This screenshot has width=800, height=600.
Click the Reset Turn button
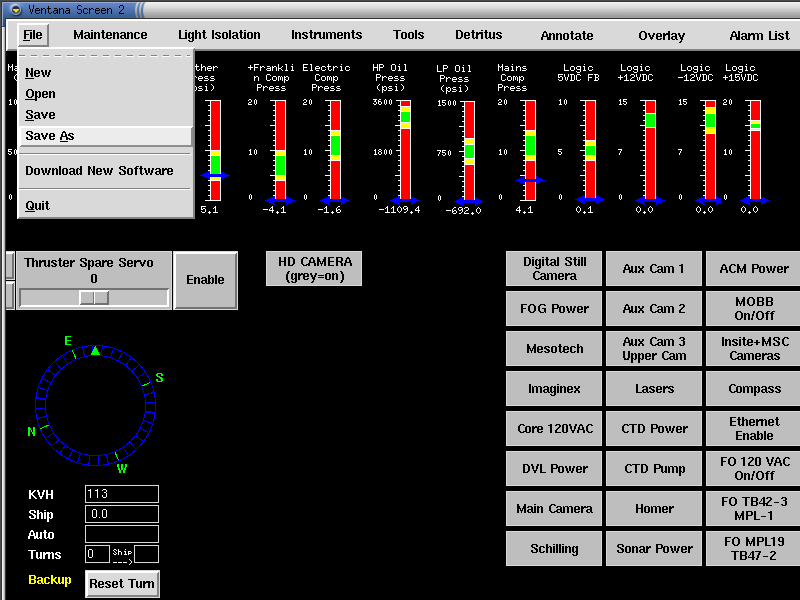pos(122,584)
